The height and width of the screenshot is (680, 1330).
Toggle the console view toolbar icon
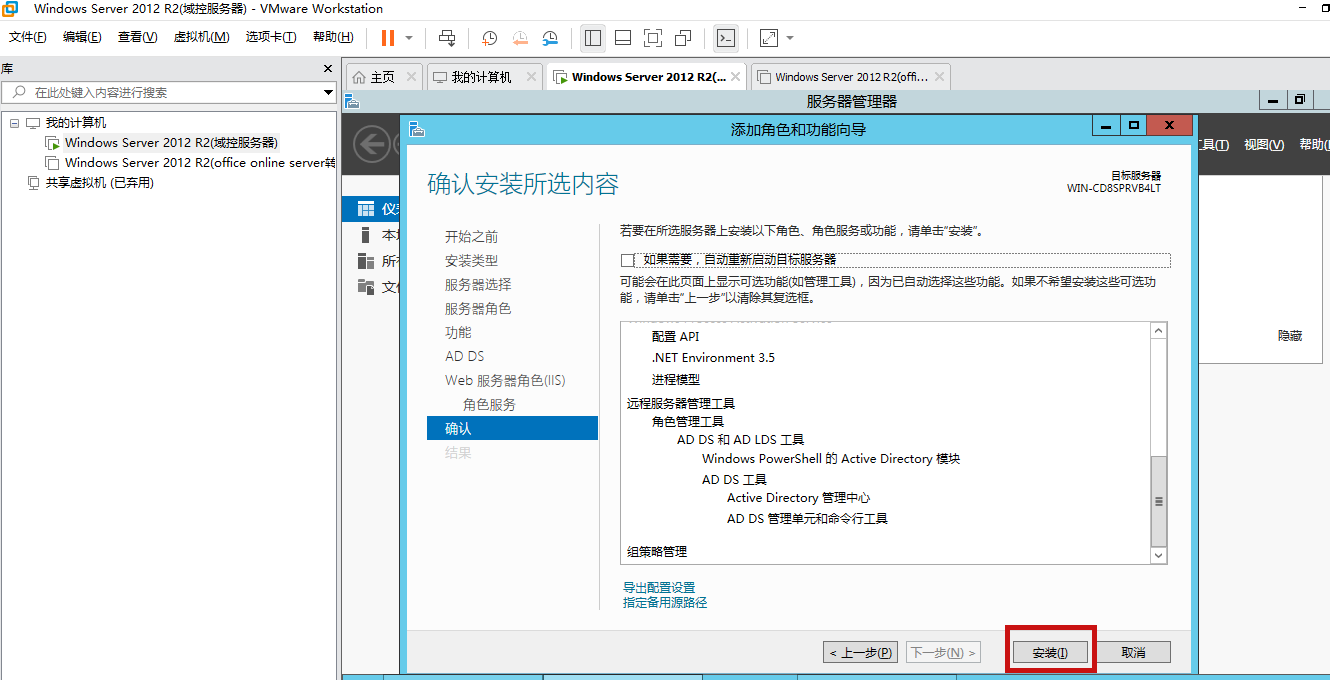726,38
